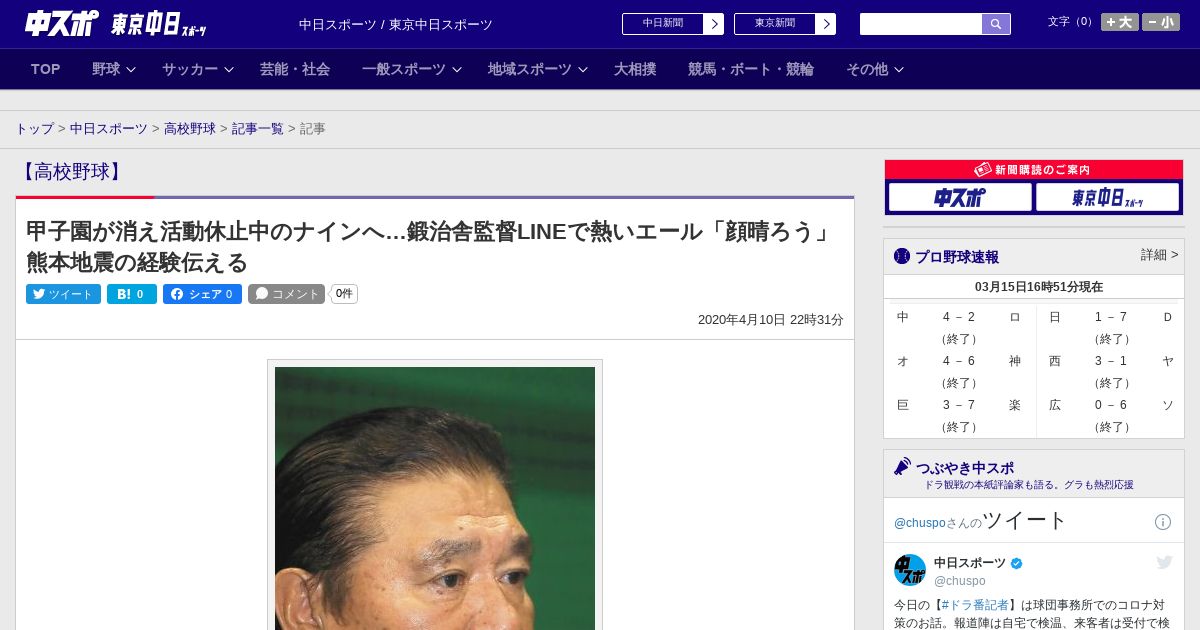
Task: Open the #ドラ番記者 hashtag link
Action: click(975, 605)
